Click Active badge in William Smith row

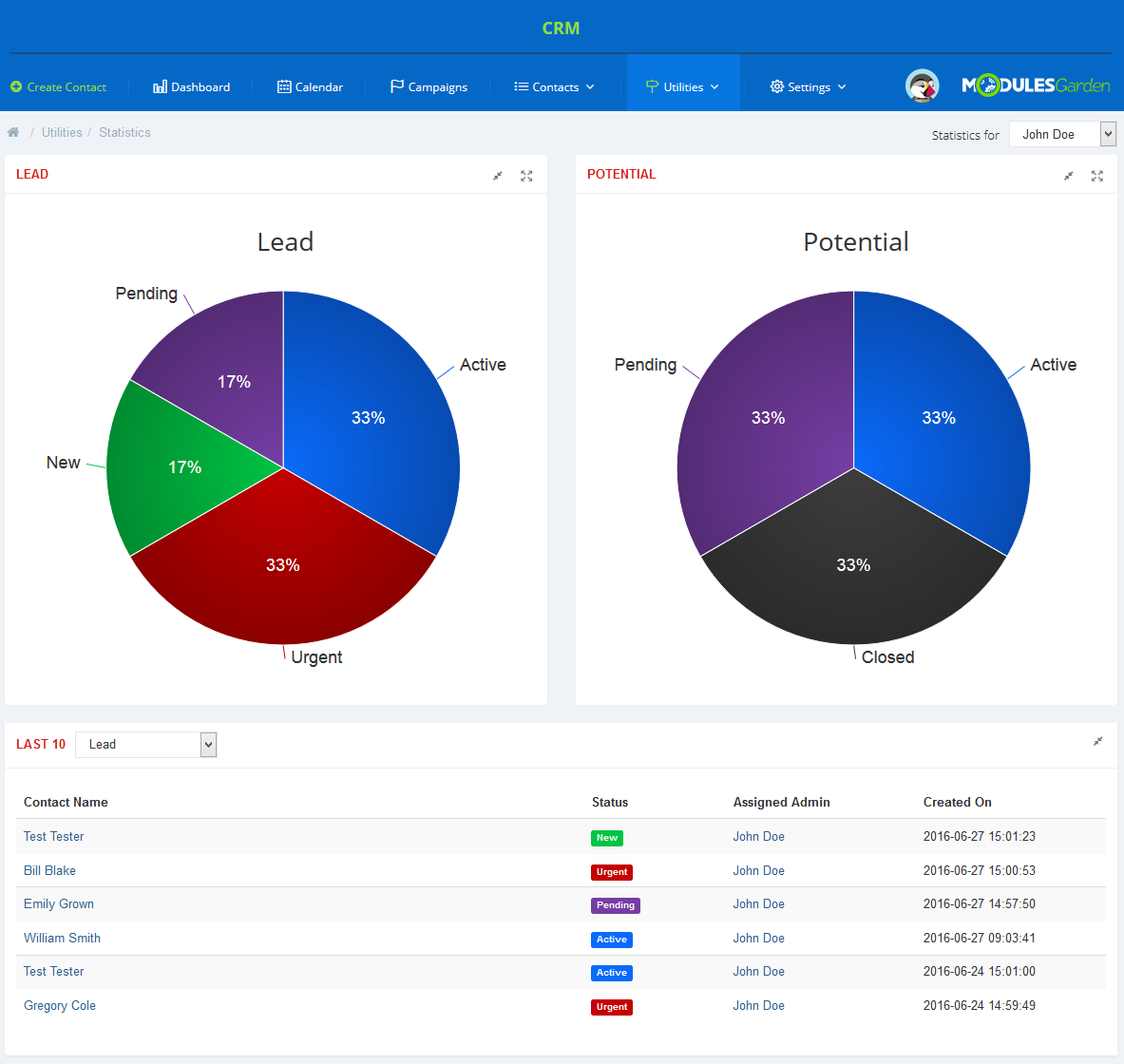(x=612, y=940)
